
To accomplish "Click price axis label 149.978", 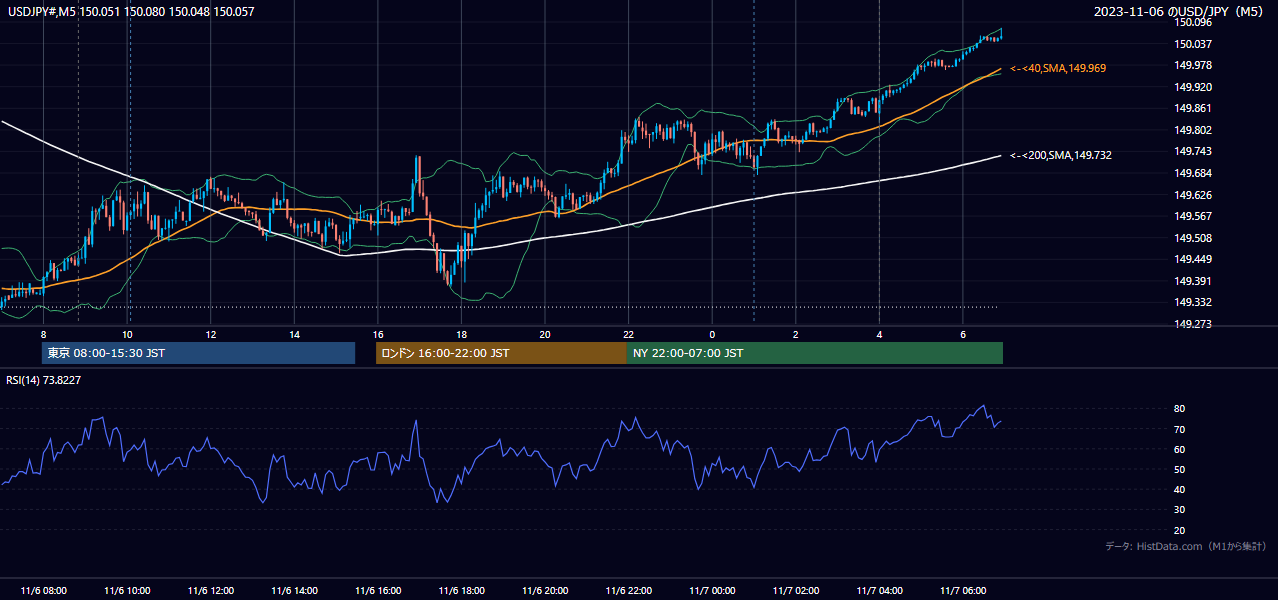I will coord(1193,66).
